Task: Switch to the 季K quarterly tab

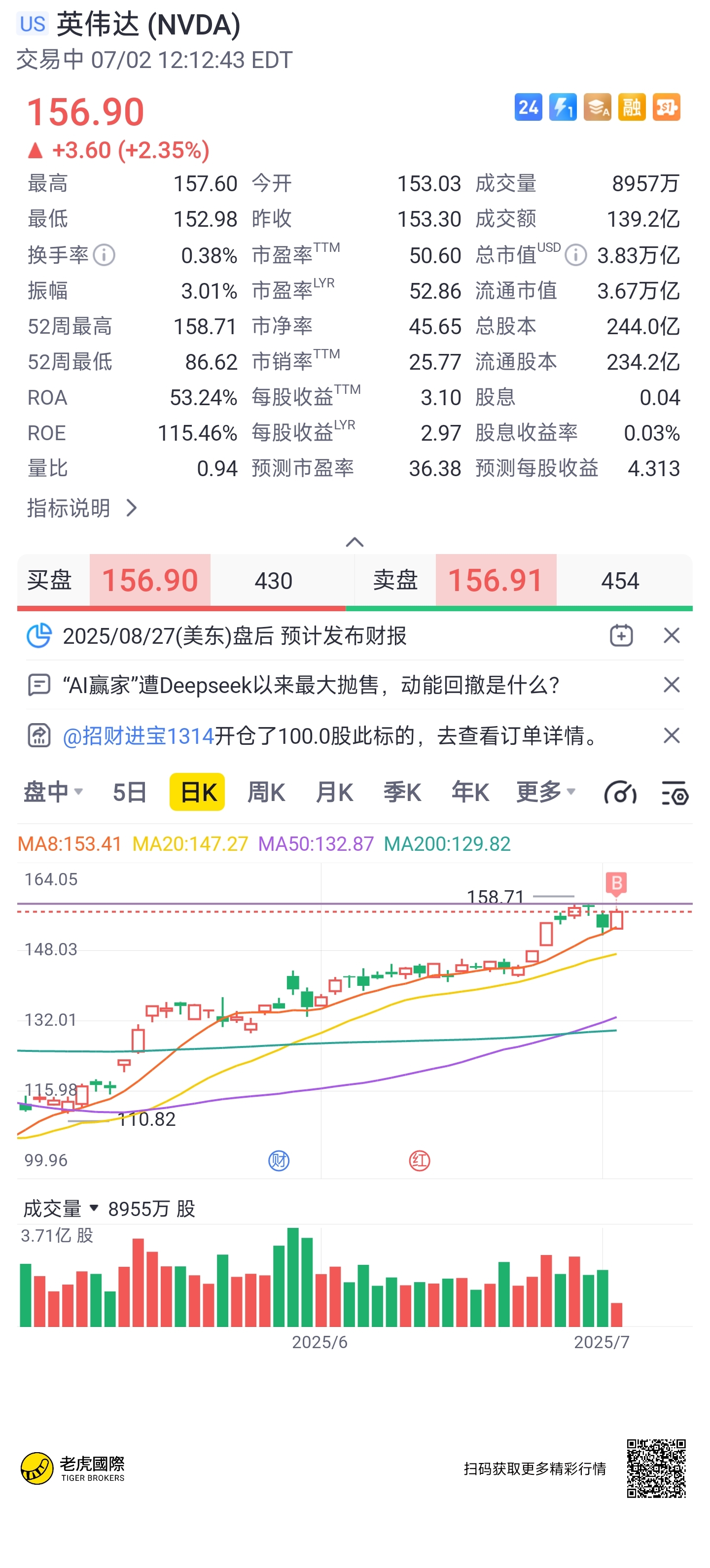Action: pos(402,792)
